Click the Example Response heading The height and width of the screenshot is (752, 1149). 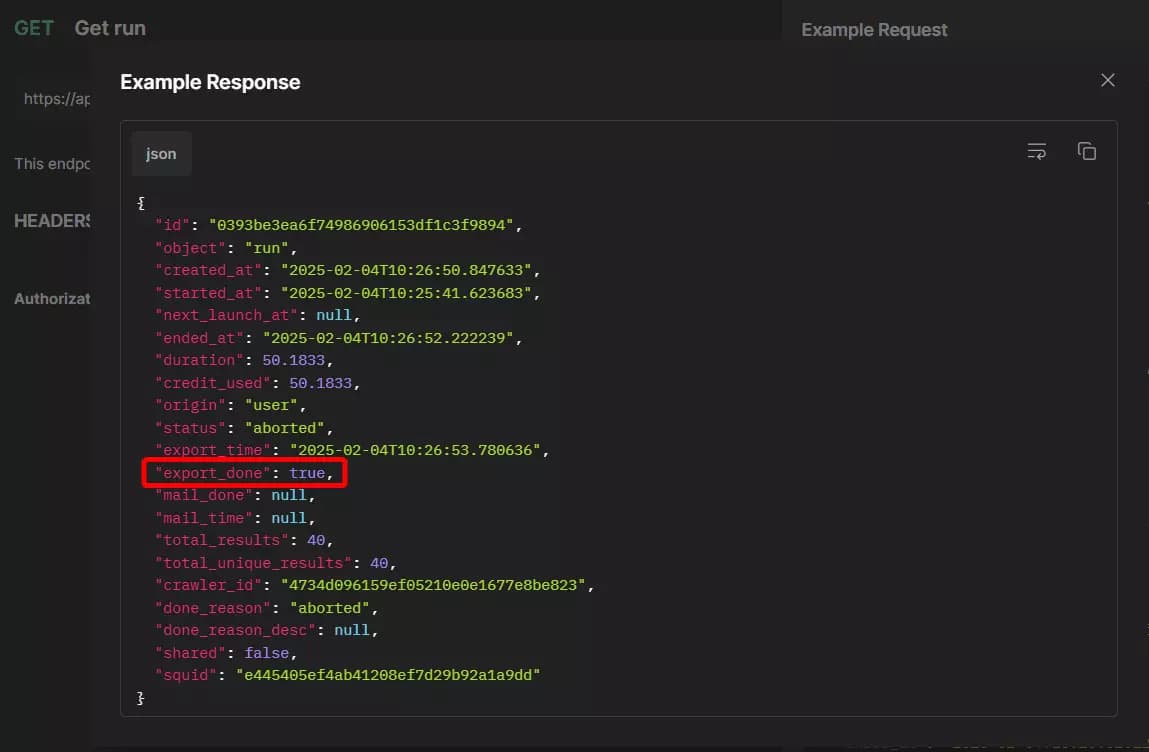pos(210,82)
